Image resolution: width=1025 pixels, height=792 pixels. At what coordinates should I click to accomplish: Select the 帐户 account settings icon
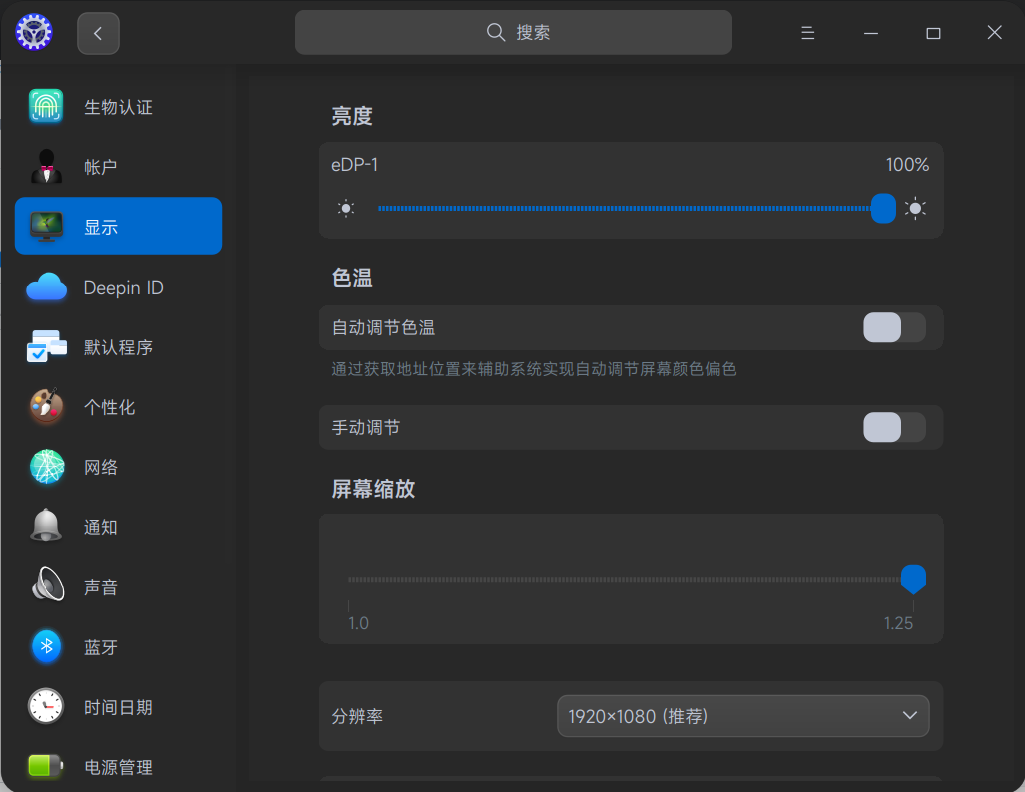coord(45,166)
